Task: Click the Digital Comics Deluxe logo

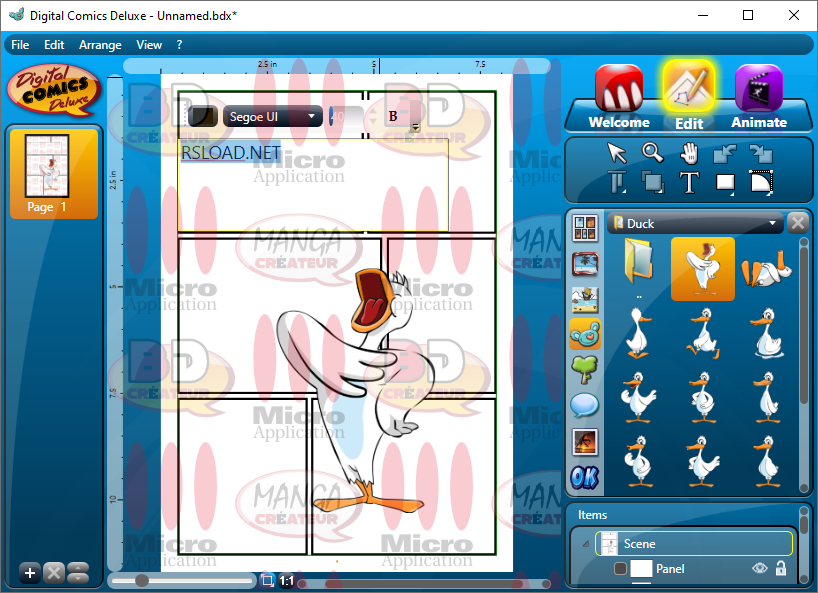Action: coord(54,90)
